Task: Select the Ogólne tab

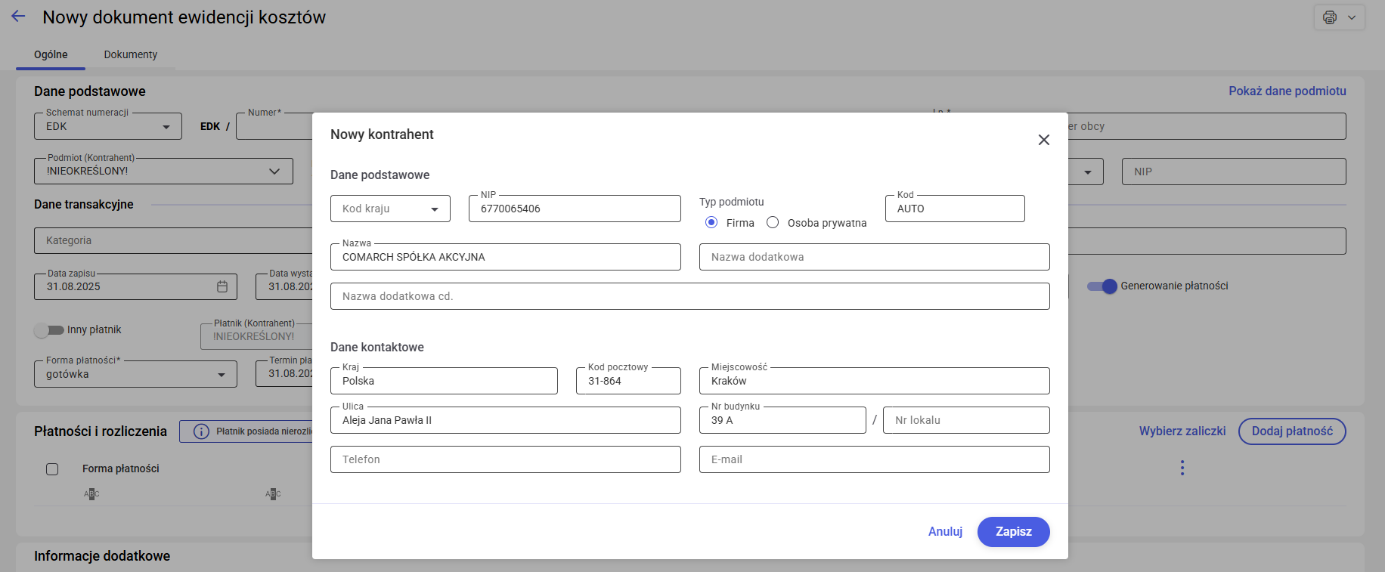Action: pyautogui.click(x=51, y=54)
